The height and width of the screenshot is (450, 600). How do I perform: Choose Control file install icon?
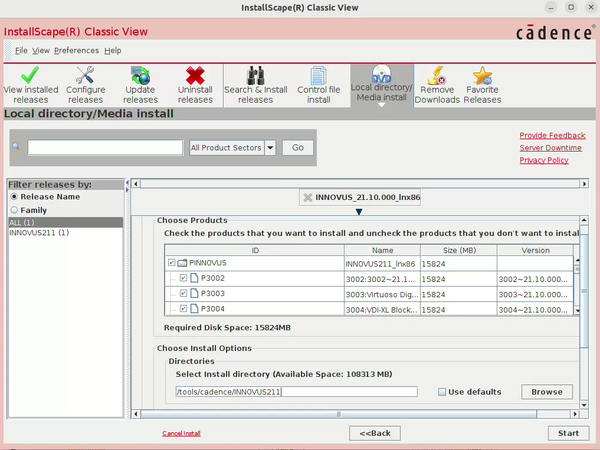coord(318,77)
